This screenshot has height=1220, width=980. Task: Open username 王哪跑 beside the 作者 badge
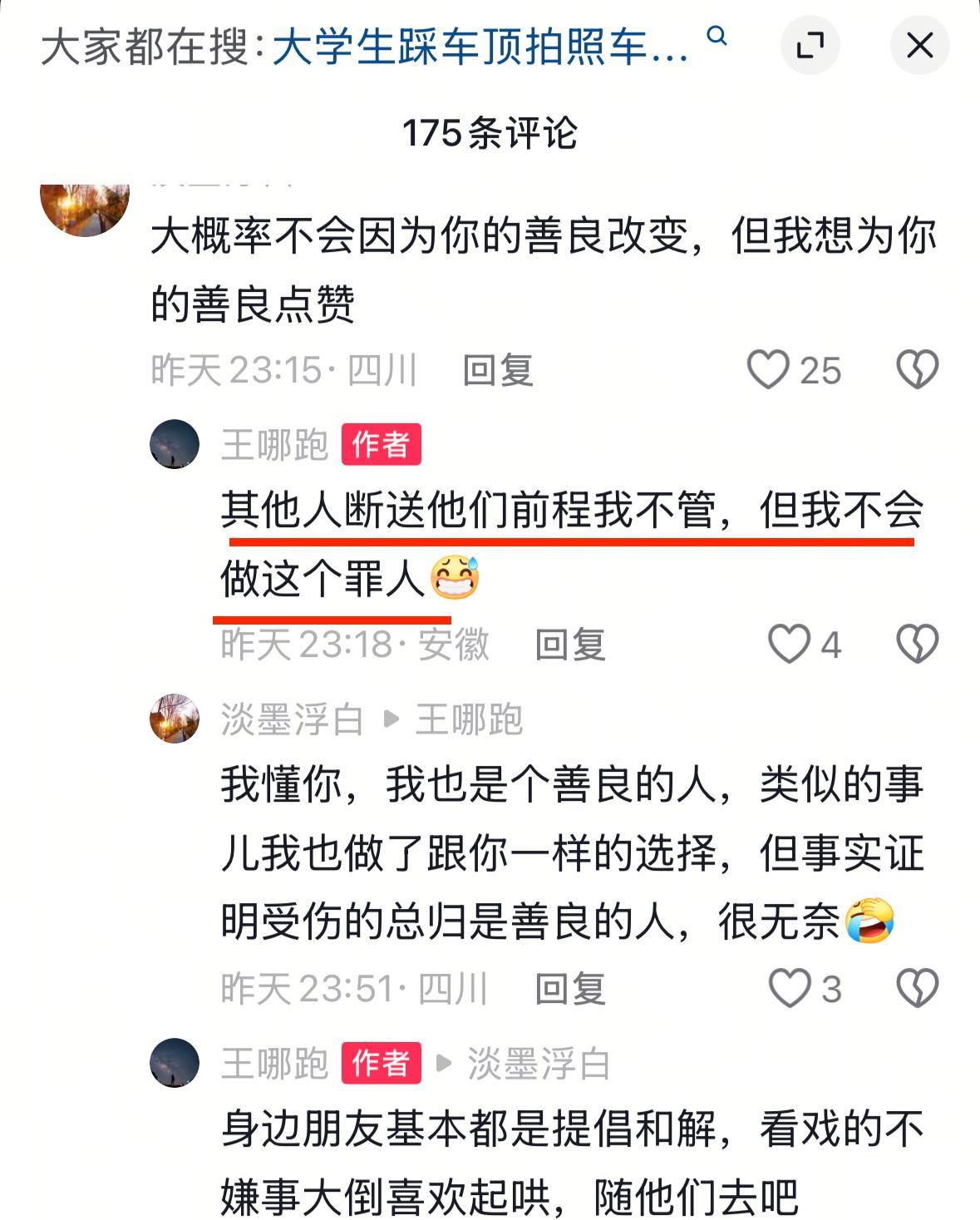point(275,445)
